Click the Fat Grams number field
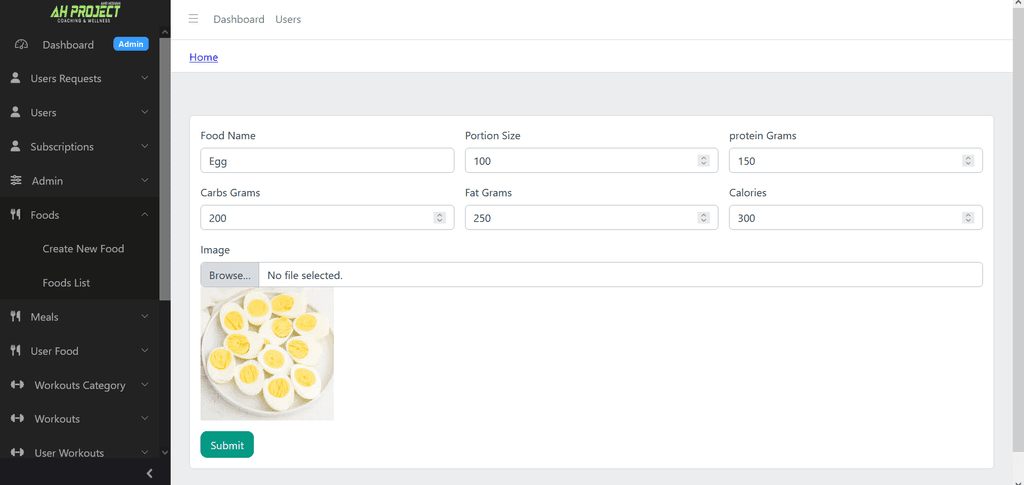This screenshot has height=485, width=1024. click(592, 218)
